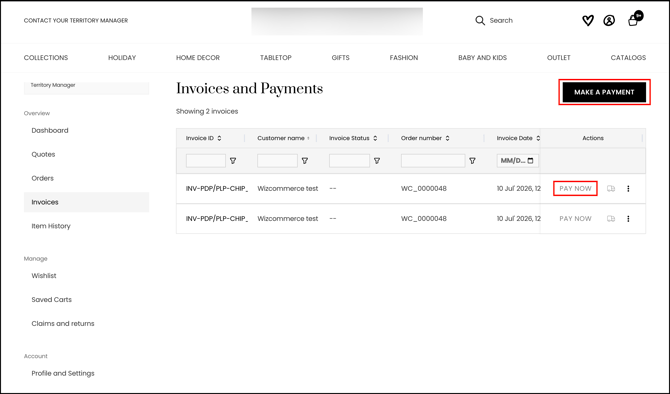The image size is (670, 394).
Task: Open the wishlist heart icon
Action: [588, 21]
